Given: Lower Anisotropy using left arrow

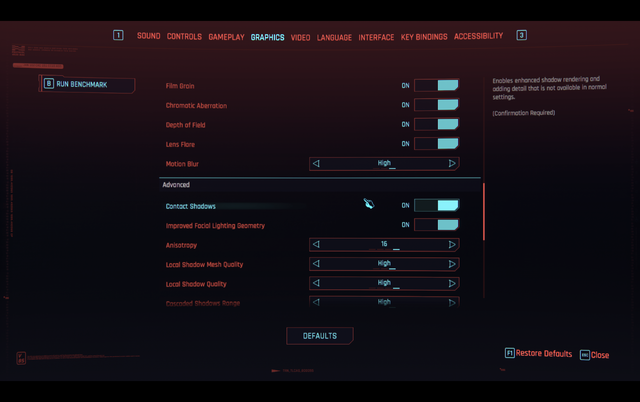Looking at the screenshot, I should tap(316, 244).
